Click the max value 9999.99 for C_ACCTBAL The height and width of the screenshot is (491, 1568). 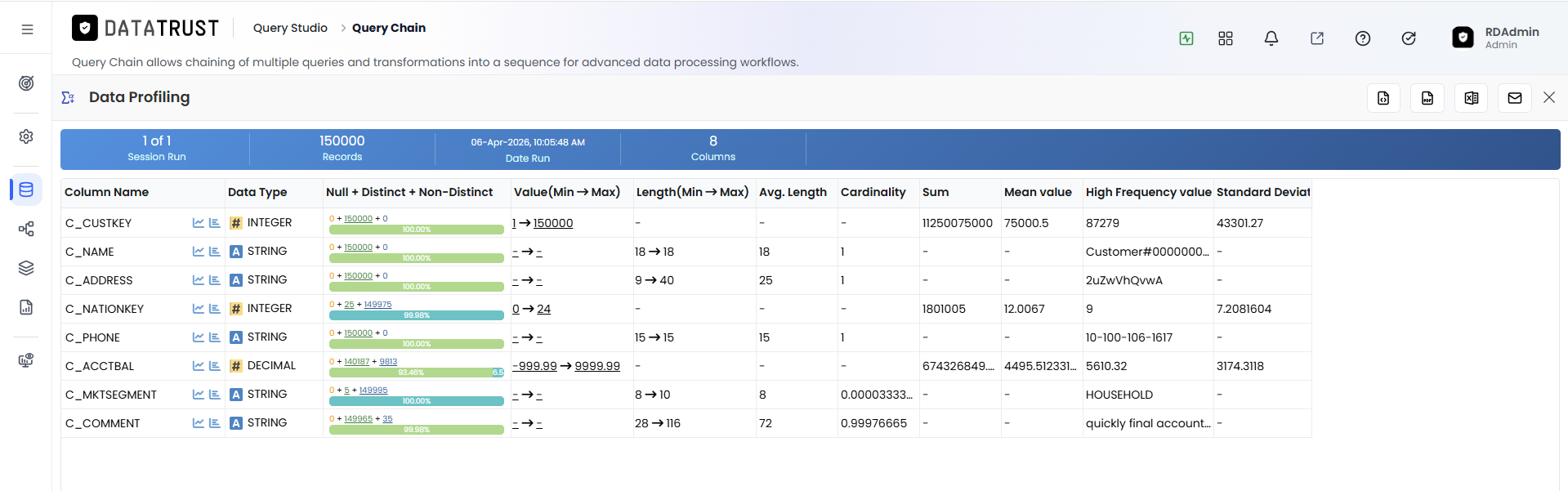pos(597,366)
